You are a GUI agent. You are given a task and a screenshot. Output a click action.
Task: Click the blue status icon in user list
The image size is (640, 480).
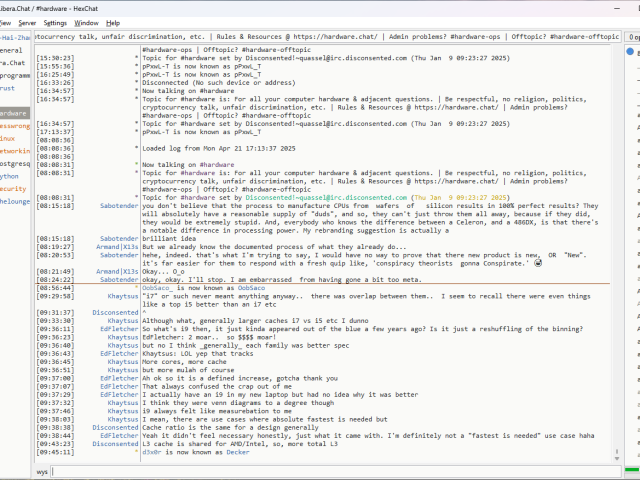coord(632,49)
